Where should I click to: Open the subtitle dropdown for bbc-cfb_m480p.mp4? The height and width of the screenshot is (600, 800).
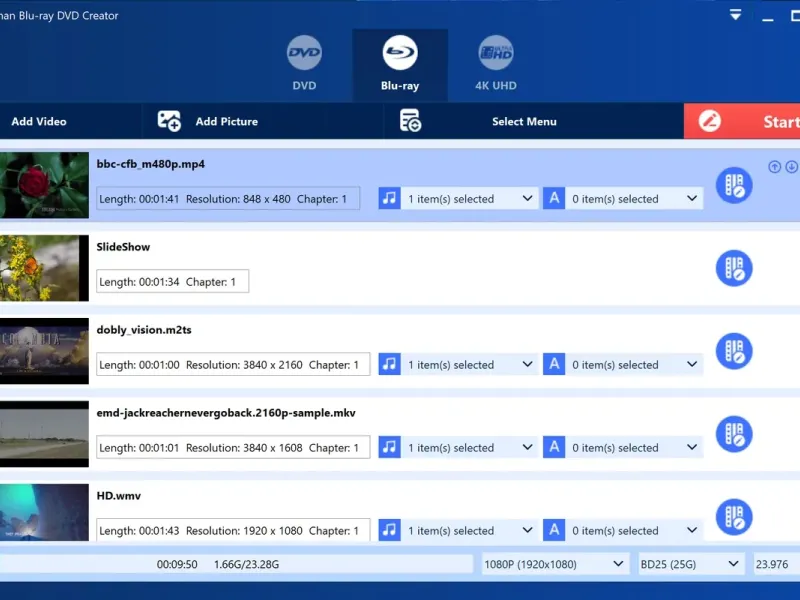[634, 198]
